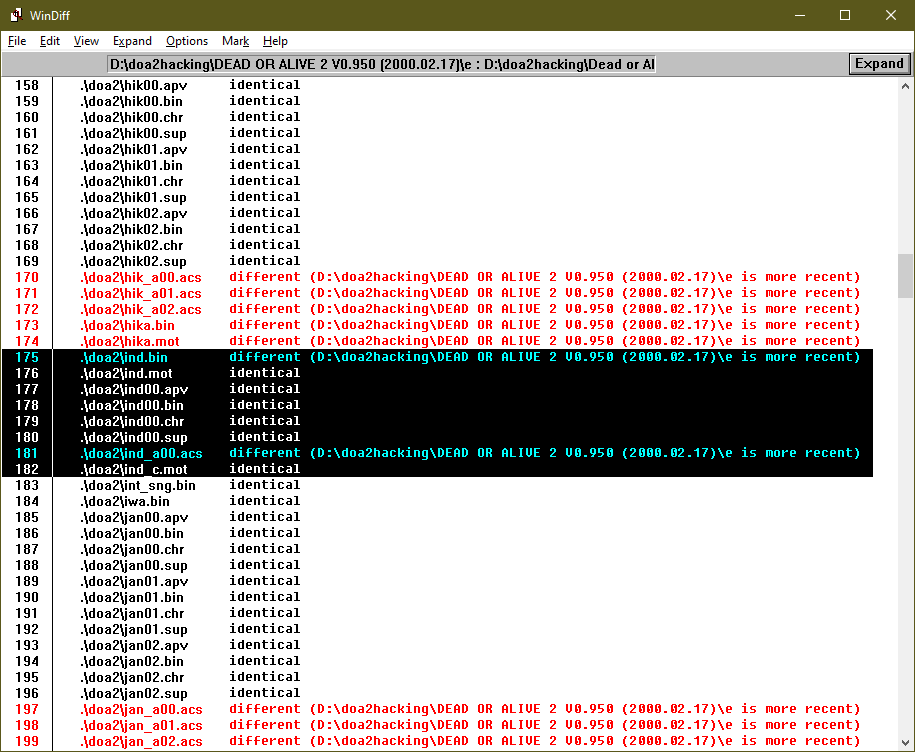Select row .\doa2\iwa.bin
915x752 pixels.
[x=437, y=501]
